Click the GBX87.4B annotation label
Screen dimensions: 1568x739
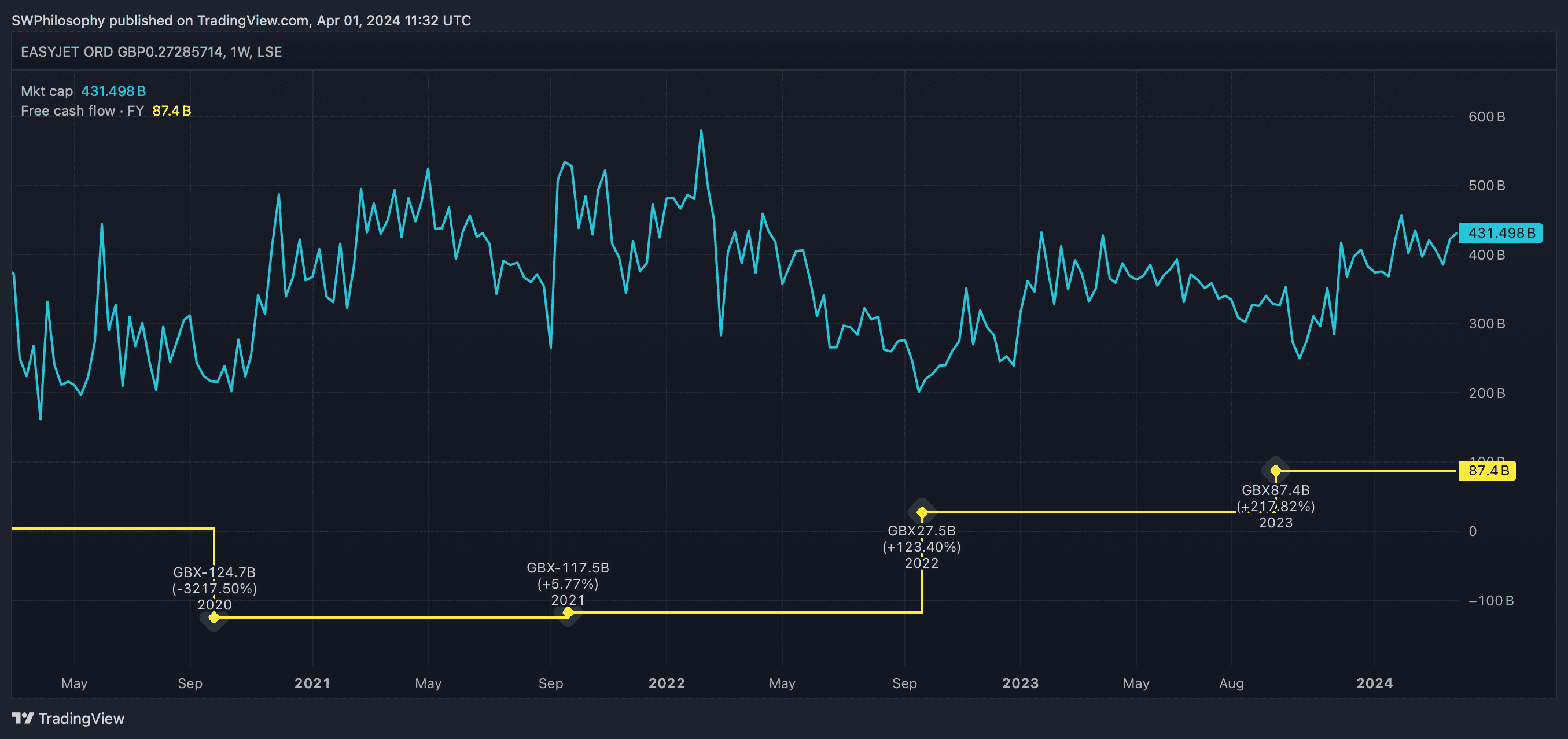(x=1275, y=490)
